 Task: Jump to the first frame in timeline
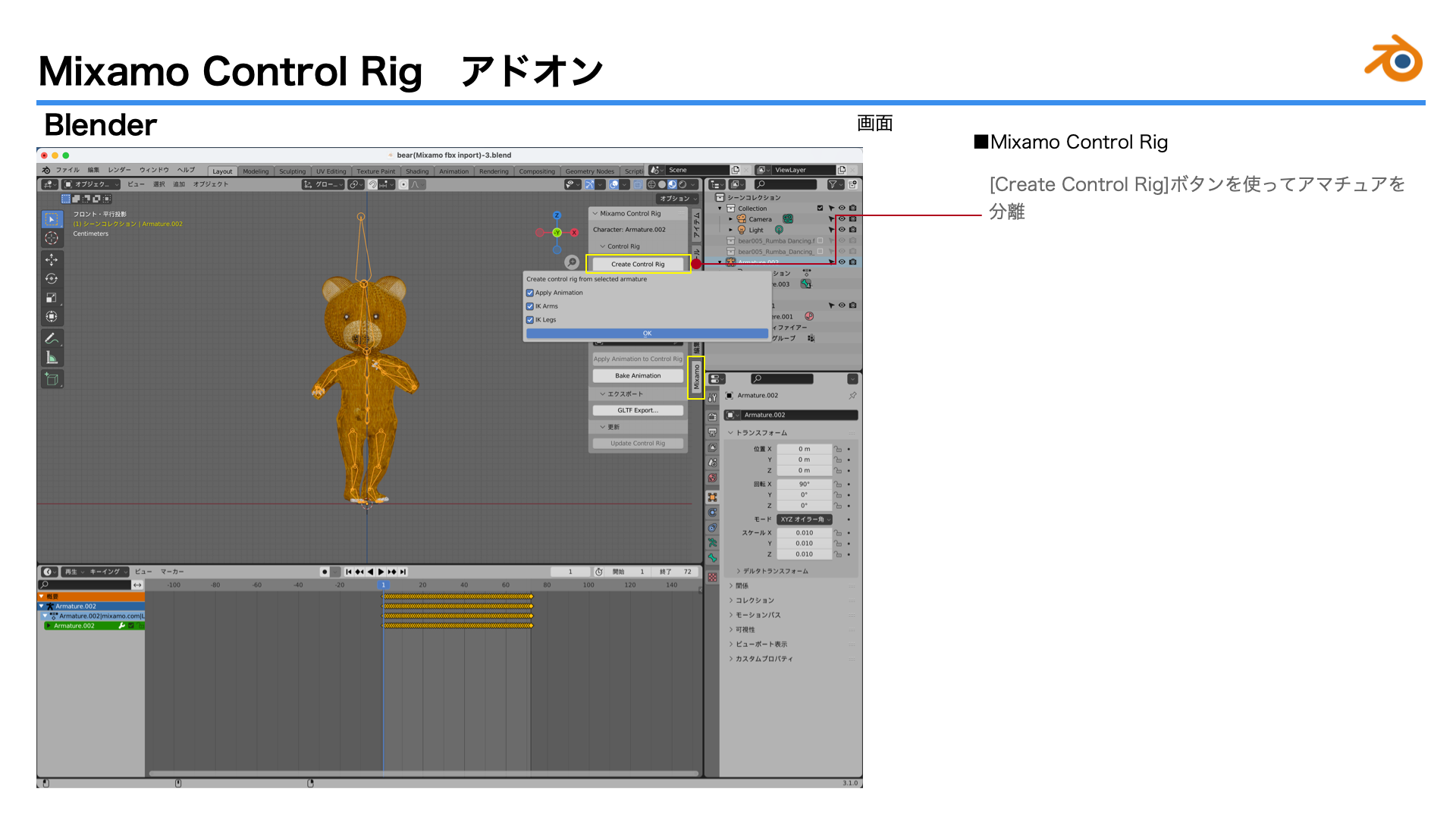click(x=349, y=572)
